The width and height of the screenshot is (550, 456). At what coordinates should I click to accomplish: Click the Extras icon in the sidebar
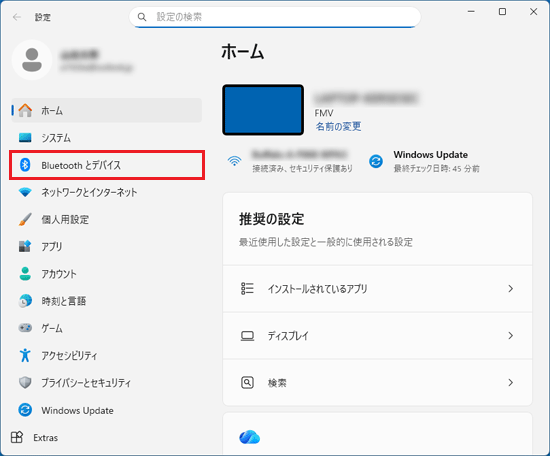(x=17, y=437)
